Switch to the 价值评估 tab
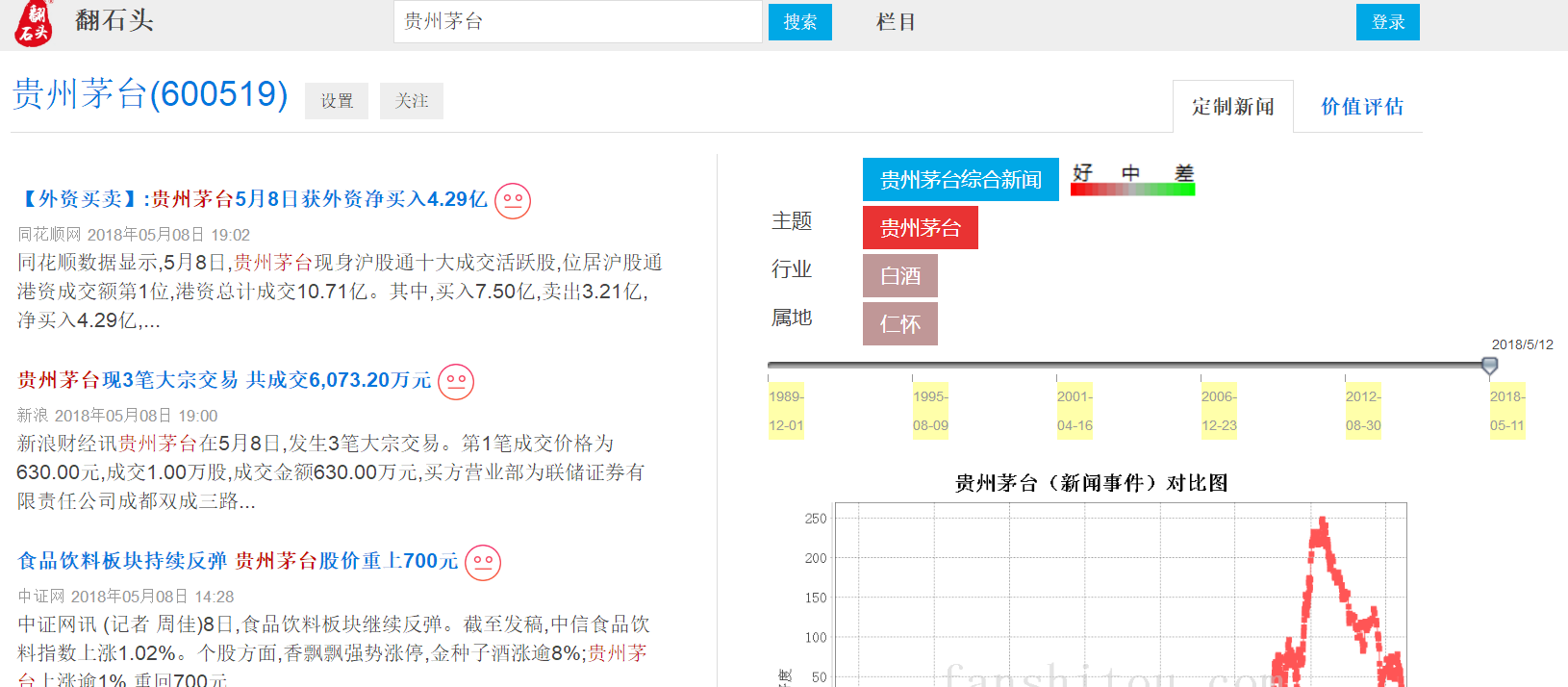 coord(1362,107)
